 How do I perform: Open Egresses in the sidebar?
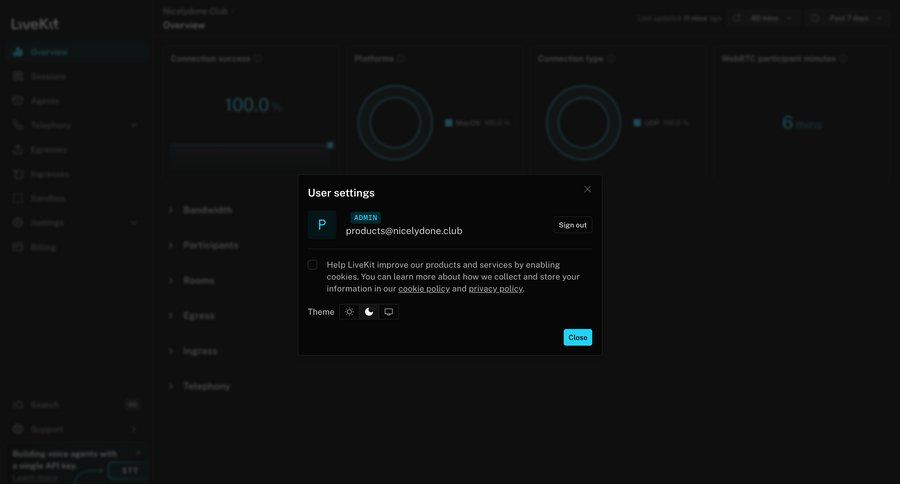point(75,149)
